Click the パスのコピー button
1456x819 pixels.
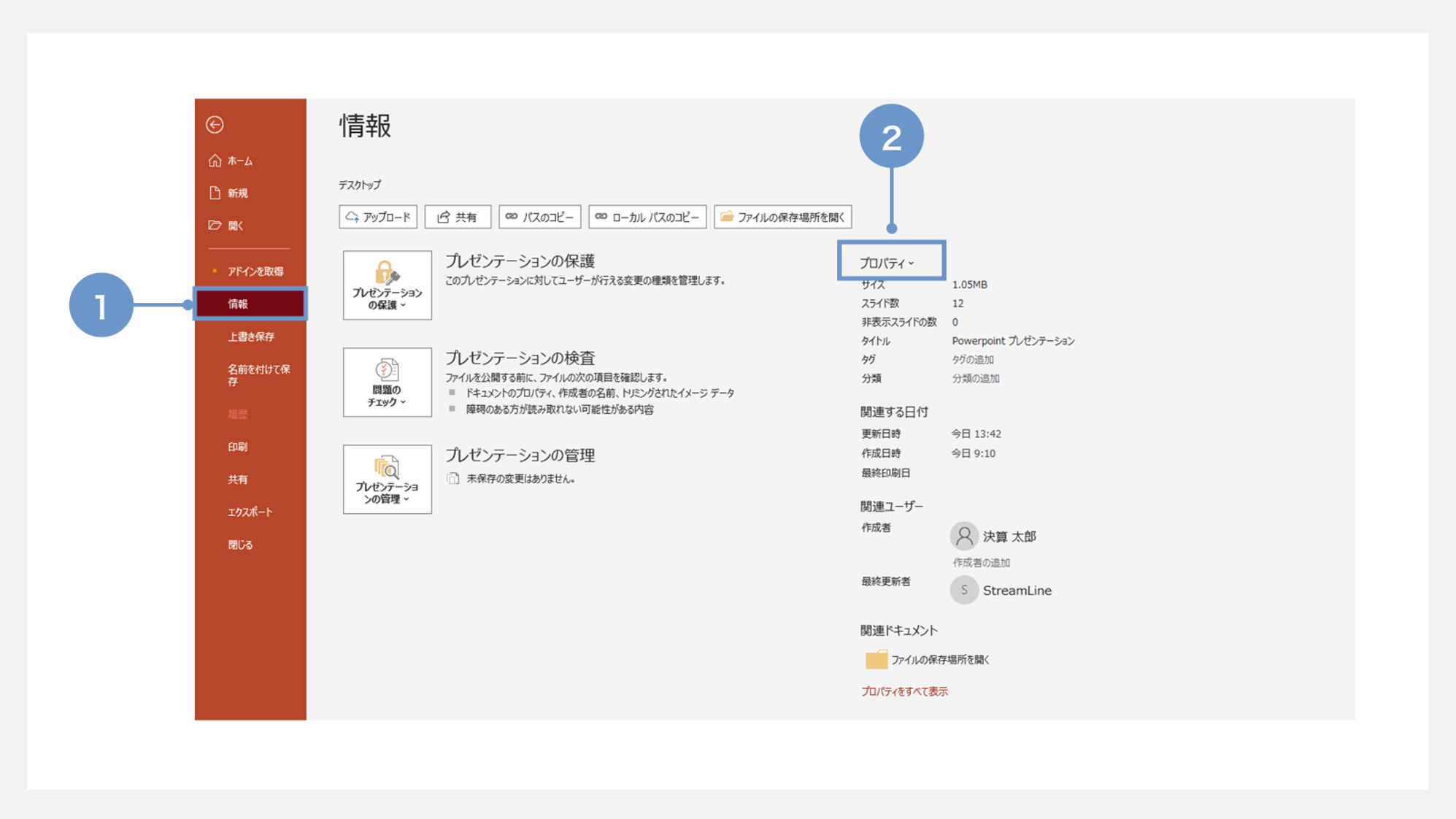click(539, 217)
